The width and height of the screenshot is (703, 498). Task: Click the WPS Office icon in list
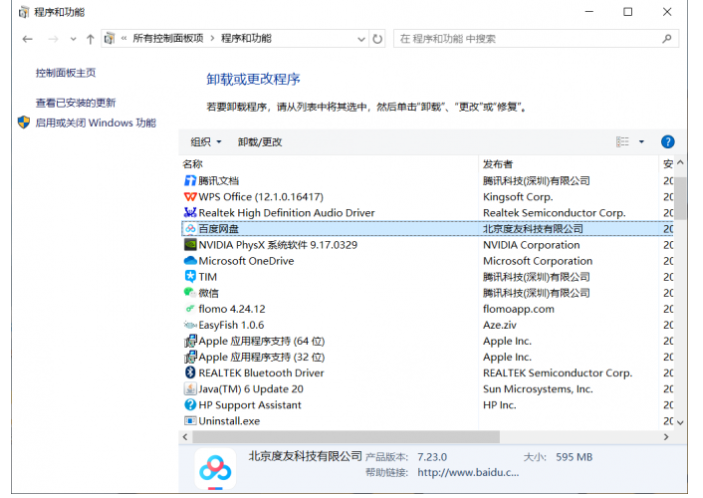click(x=190, y=197)
